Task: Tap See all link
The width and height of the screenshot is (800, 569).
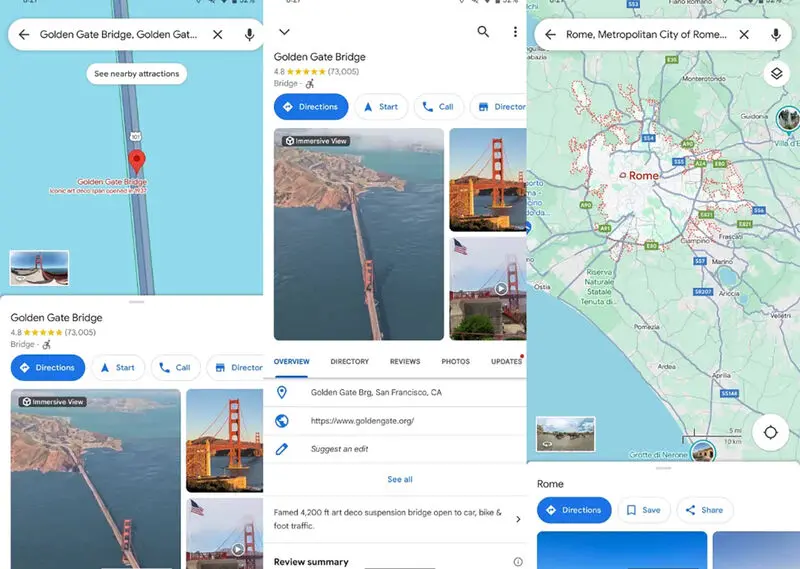Action: click(400, 479)
